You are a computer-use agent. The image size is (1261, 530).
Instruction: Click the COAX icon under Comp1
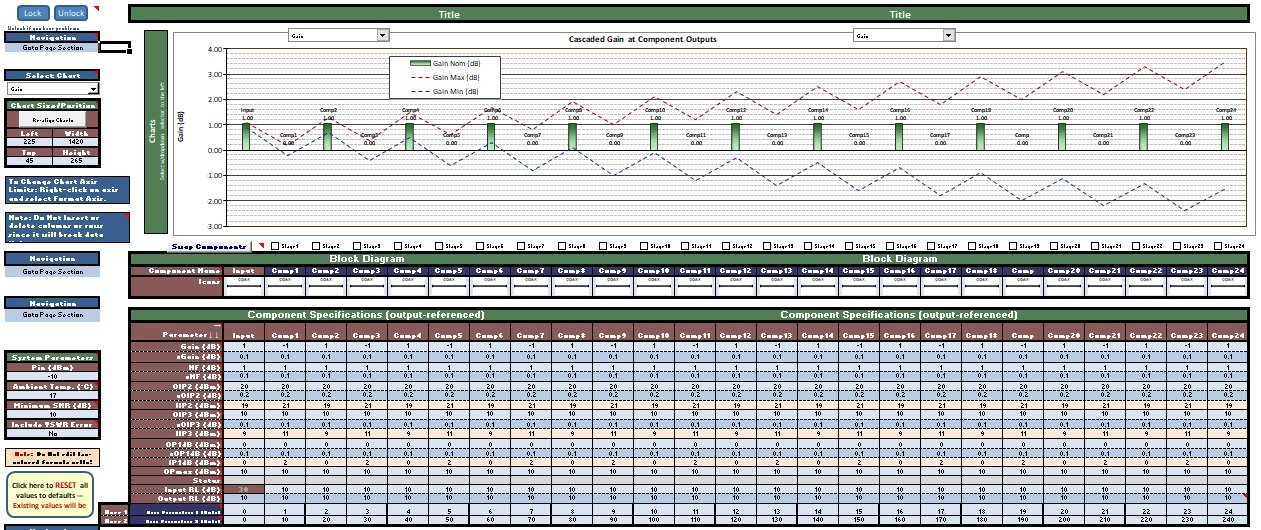286,285
